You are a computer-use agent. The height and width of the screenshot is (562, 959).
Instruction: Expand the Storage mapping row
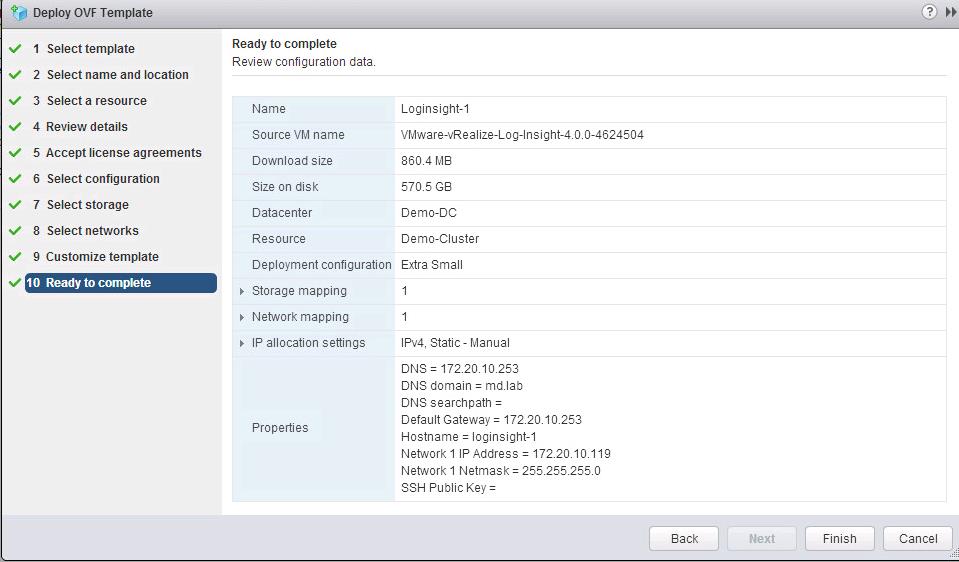[242, 291]
